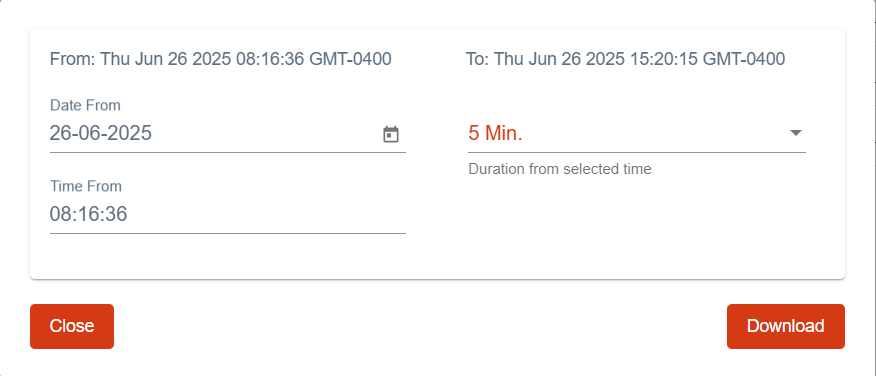This screenshot has width=876, height=376.
Task: Click the Time From field showing 08:16:36
Action: point(227,215)
